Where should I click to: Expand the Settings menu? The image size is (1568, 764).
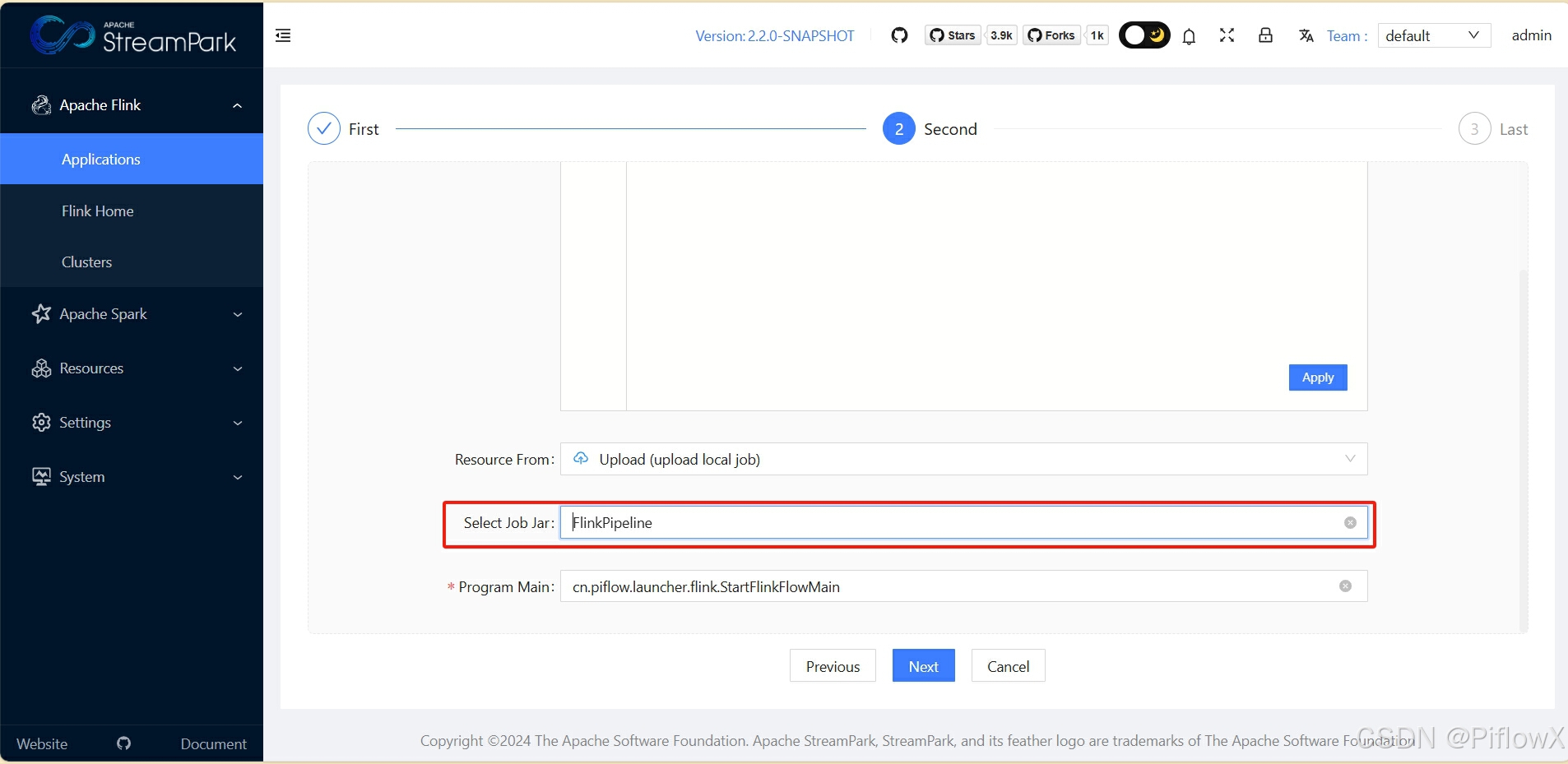[x=132, y=423]
